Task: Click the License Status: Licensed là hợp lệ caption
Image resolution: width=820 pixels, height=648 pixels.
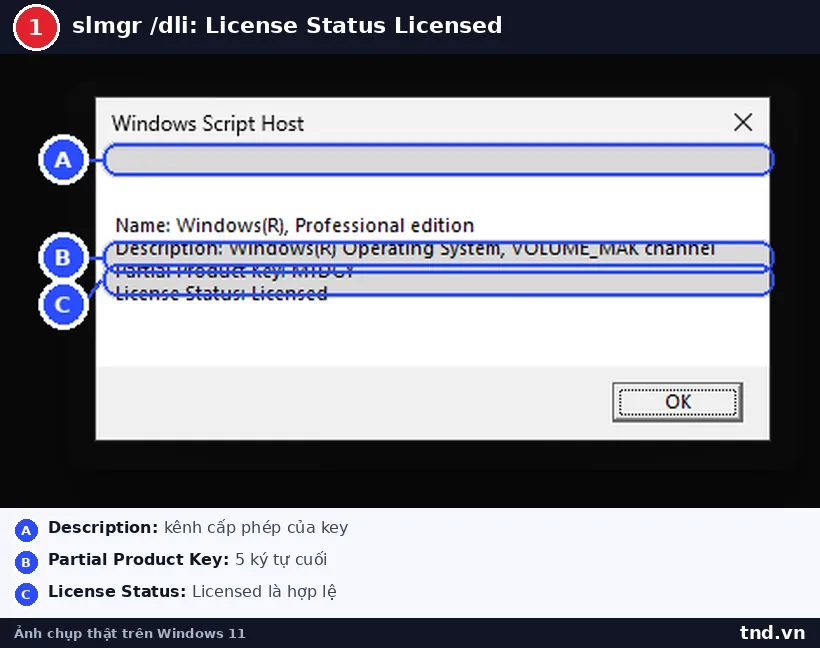Action: coord(192,592)
